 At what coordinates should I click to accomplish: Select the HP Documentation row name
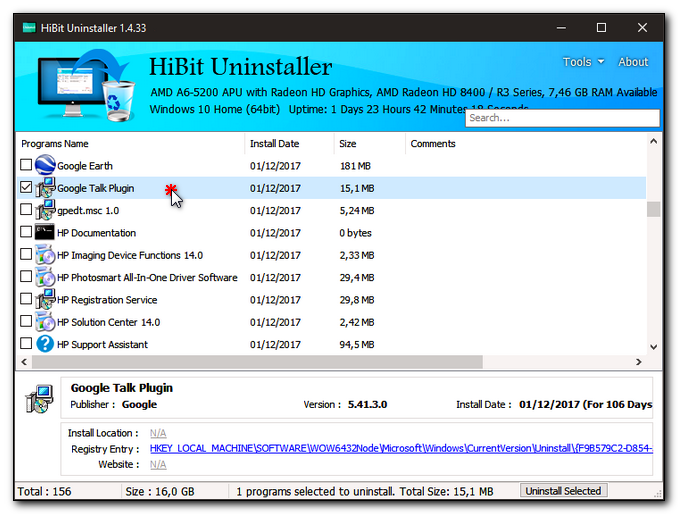(x=96, y=233)
